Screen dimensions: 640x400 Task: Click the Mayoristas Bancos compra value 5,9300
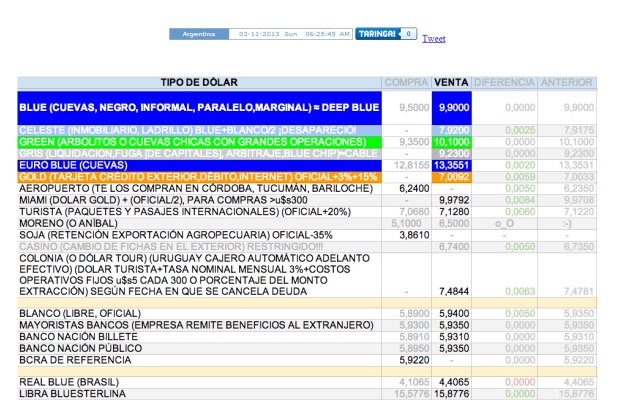pos(414,325)
